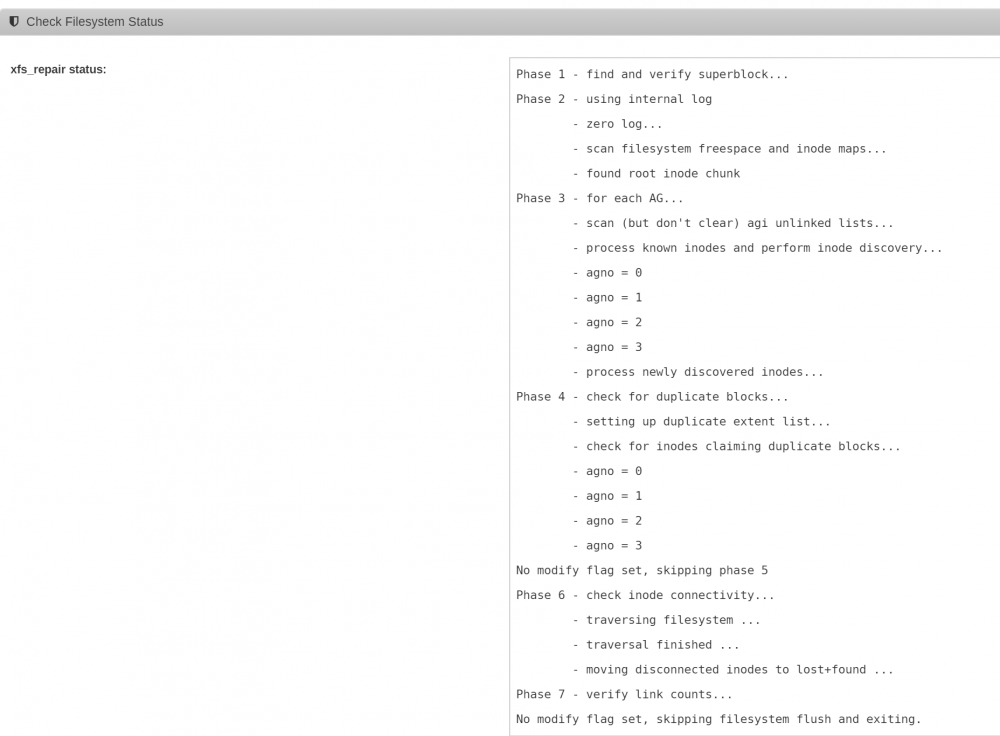Select the xfs_repair status label
Viewport: 1000px width, 736px height.
point(59,70)
